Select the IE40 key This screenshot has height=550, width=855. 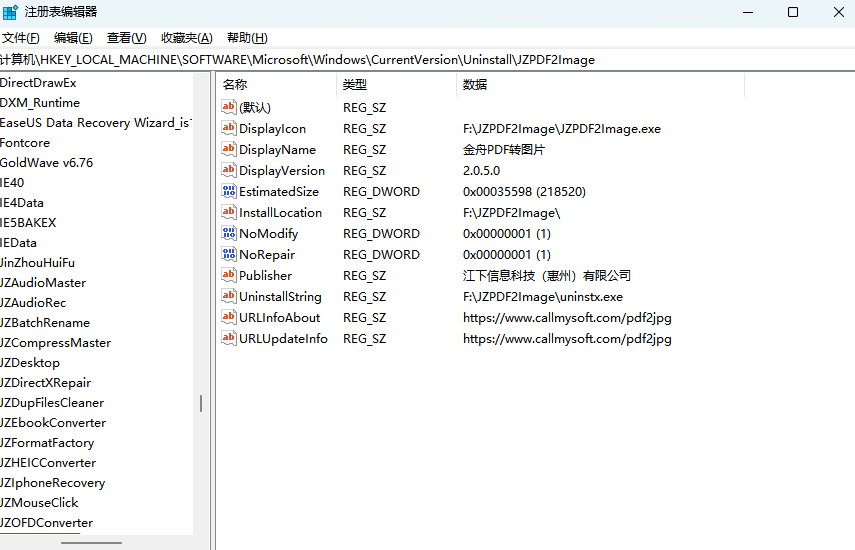tap(12, 183)
